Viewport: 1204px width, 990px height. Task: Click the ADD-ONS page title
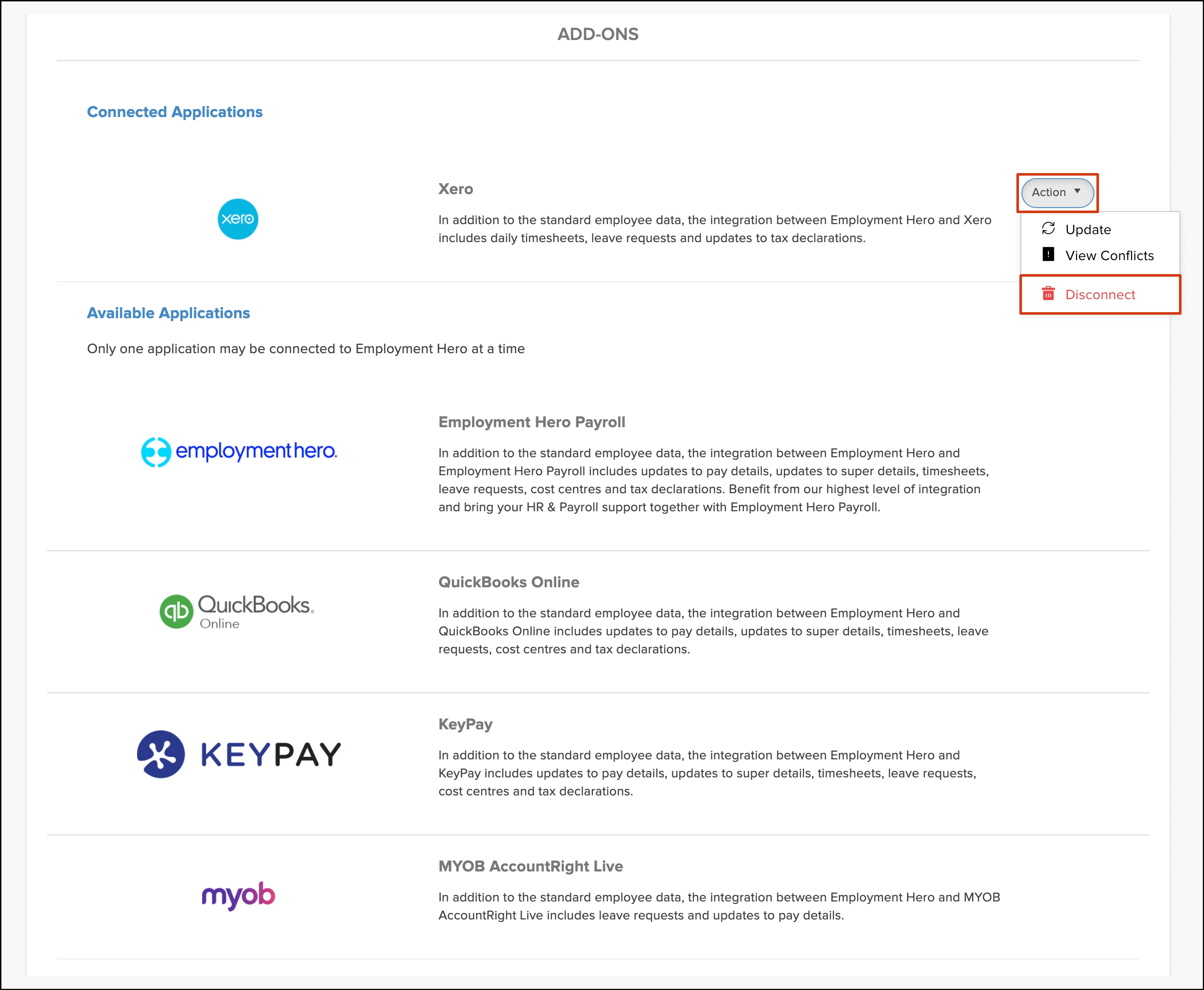click(x=597, y=34)
